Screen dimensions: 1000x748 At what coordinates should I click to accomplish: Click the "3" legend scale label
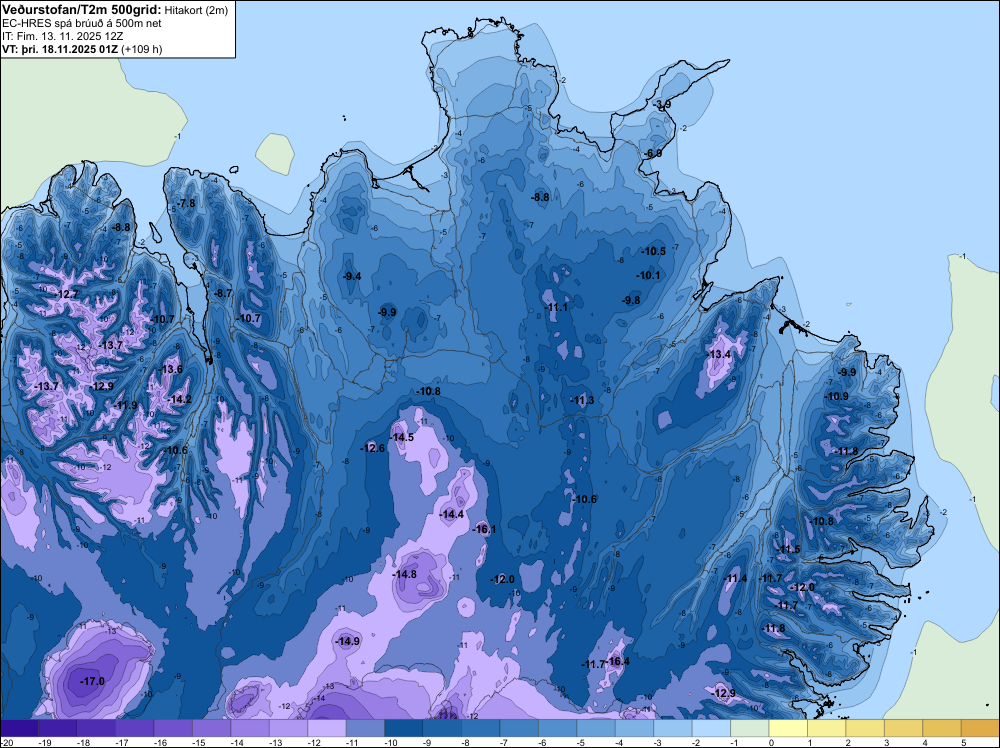[x=886, y=742]
